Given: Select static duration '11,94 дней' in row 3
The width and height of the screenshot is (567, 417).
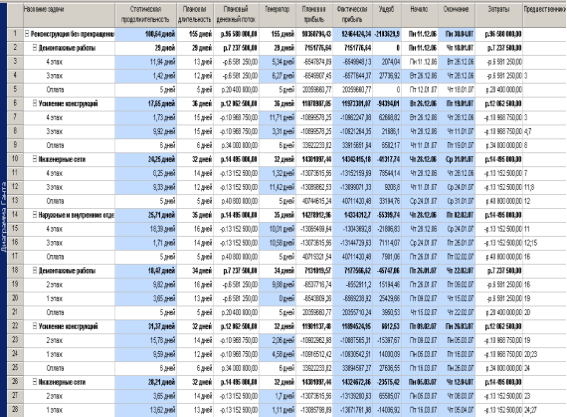Looking at the screenshot, I should click(146, 62).
